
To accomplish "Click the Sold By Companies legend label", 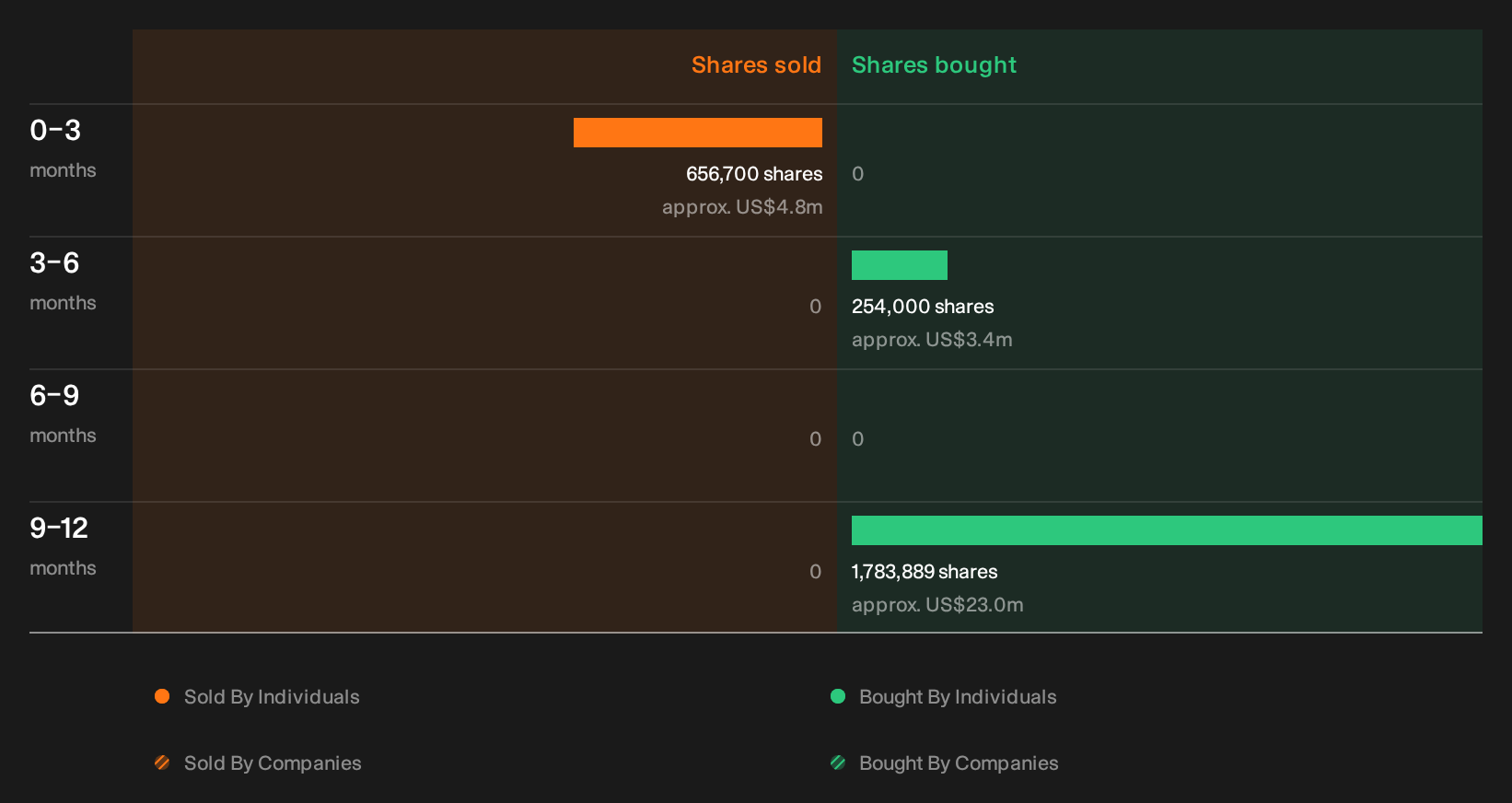I will tap(273, 763).
